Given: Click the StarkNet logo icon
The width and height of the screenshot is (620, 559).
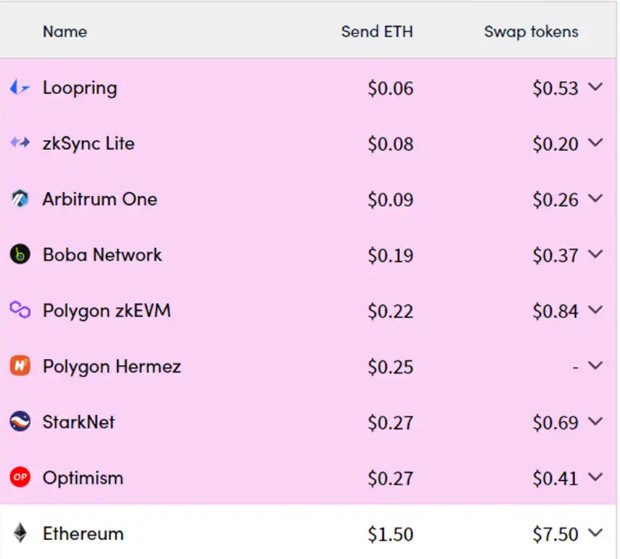Looking at the screenshot, I should coord(20,421).
